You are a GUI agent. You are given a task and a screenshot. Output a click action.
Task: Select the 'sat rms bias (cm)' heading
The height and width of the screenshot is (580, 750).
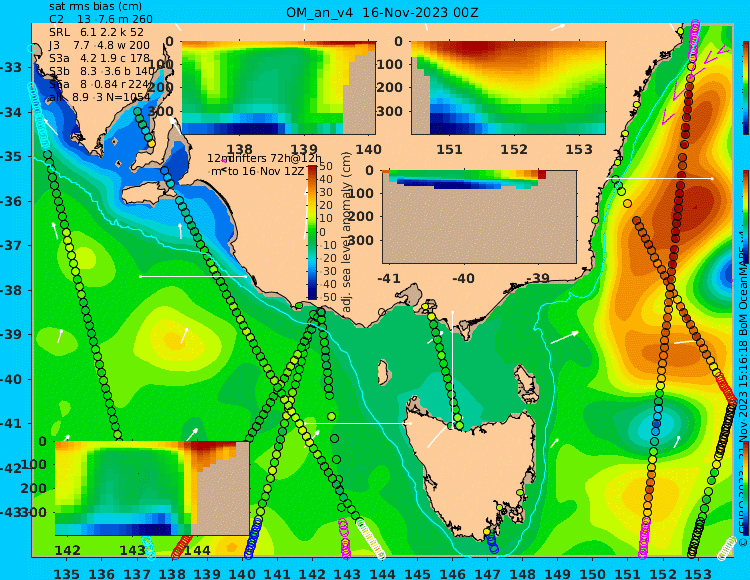tap(95, 6)
